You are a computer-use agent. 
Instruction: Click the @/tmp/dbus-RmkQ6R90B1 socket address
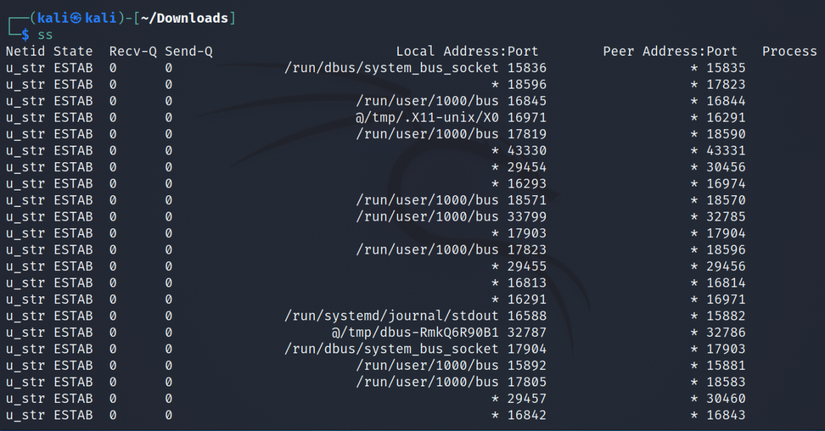click(x=415, y=332)
